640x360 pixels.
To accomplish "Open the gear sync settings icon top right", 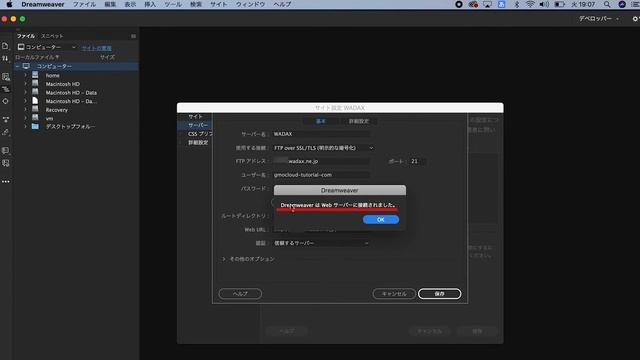I will (x=636, y=19).
